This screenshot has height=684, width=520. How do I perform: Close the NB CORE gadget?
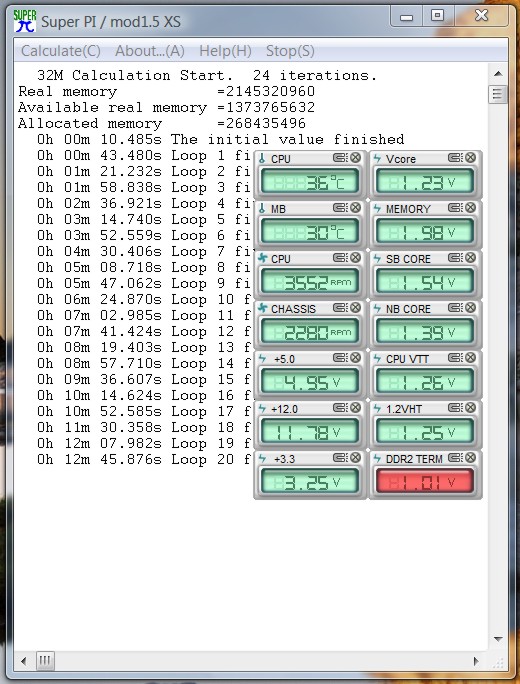click(x=470, y=308)
